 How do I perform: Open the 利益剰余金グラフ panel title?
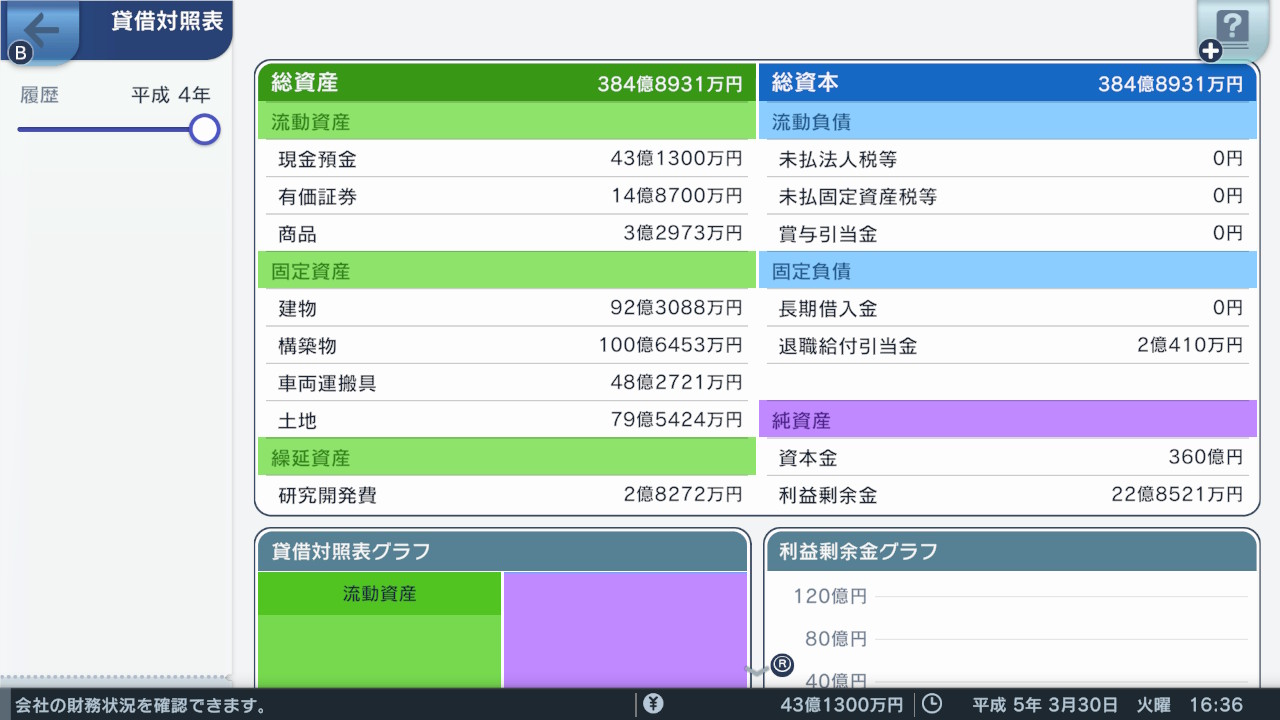coord(859,551)
